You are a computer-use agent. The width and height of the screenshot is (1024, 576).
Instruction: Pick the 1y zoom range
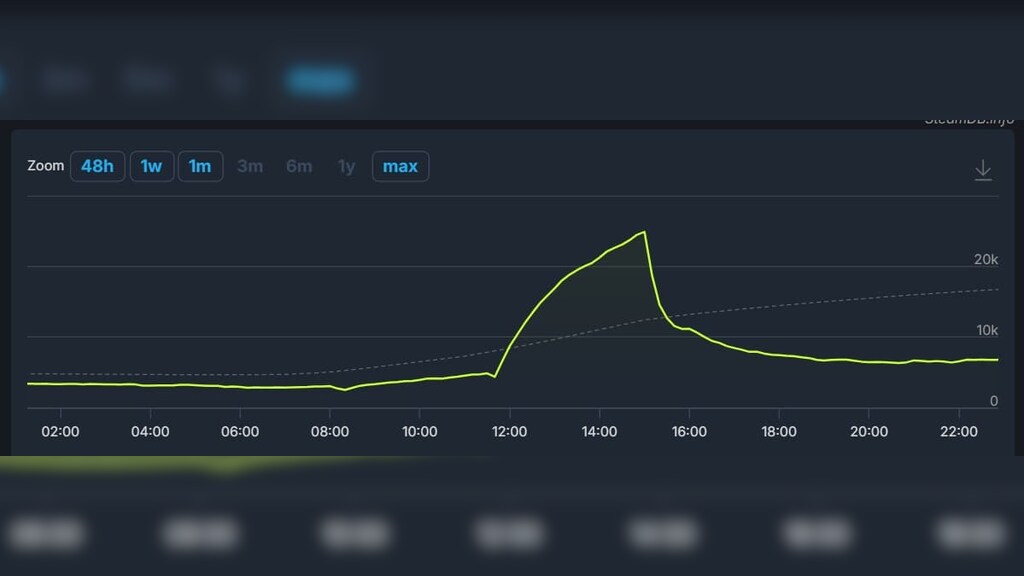click(x=346, y=166)
